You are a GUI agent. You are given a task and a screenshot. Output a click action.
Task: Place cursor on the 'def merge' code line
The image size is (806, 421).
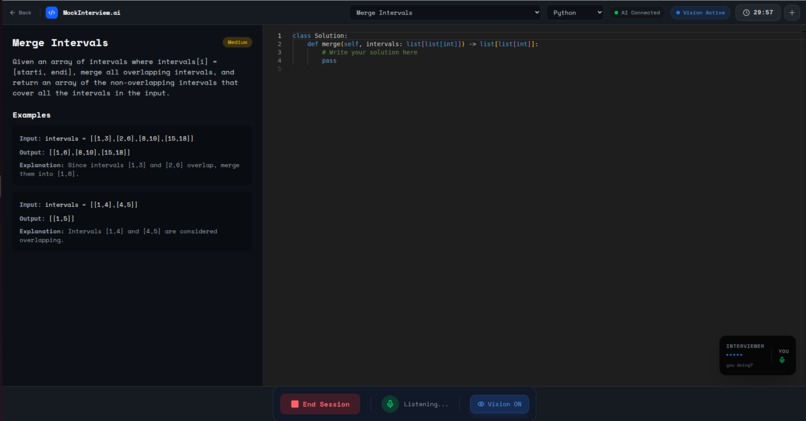pos(422,44)
